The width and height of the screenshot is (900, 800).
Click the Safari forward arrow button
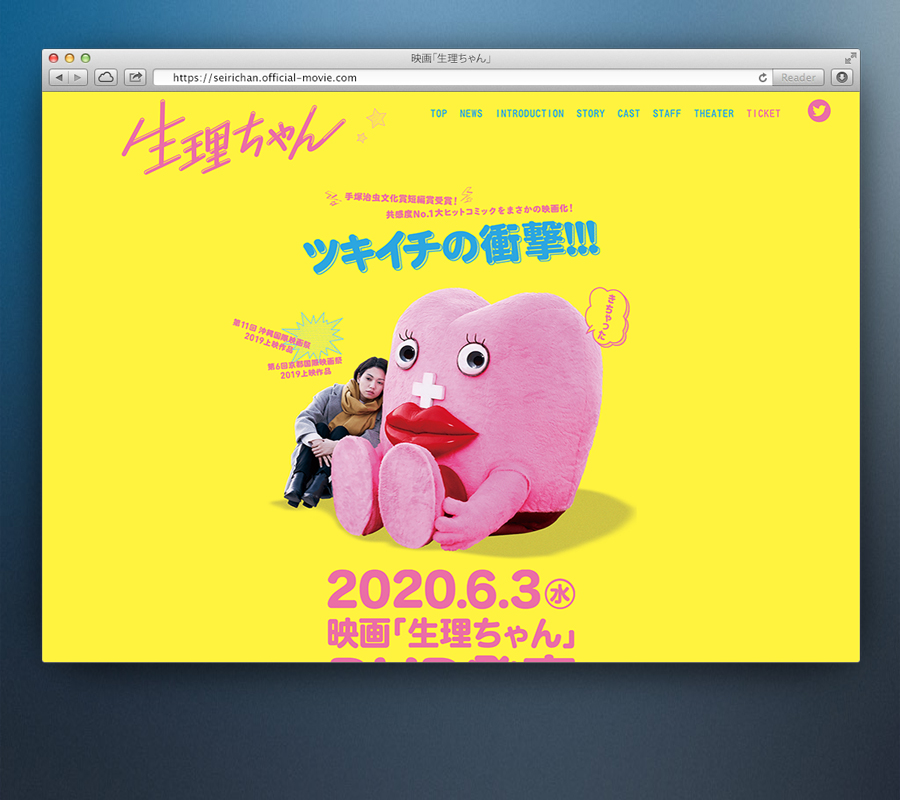77,77
